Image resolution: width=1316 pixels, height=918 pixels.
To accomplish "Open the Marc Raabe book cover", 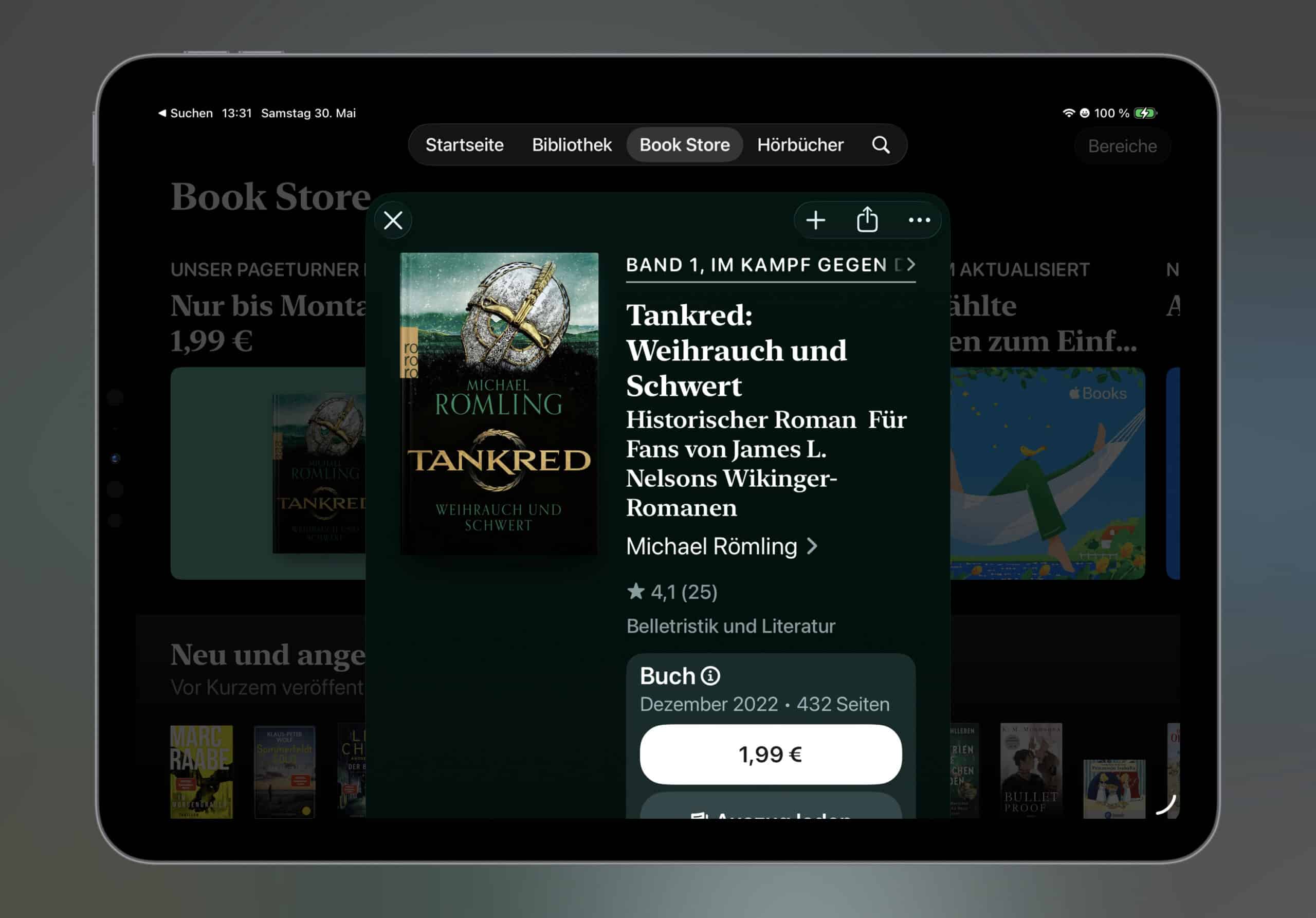I will coord(201,772).
